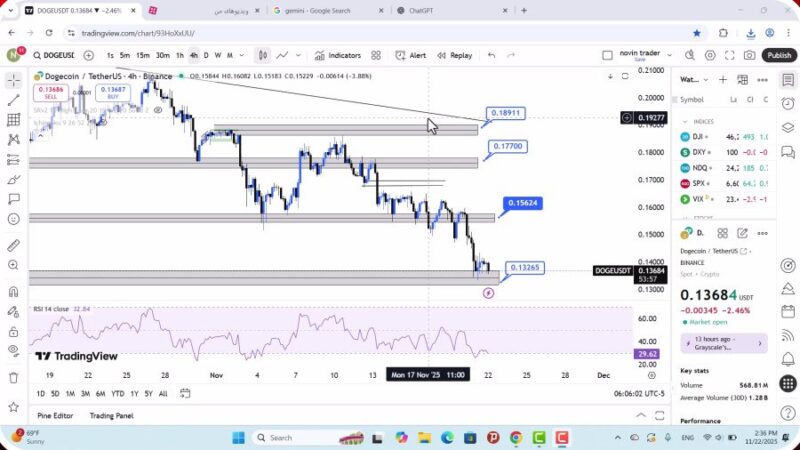The height and width of the screenshot is (450, 800).
Task: Toggle the layout checkbox beside novin trader
Action: point(607,56)
